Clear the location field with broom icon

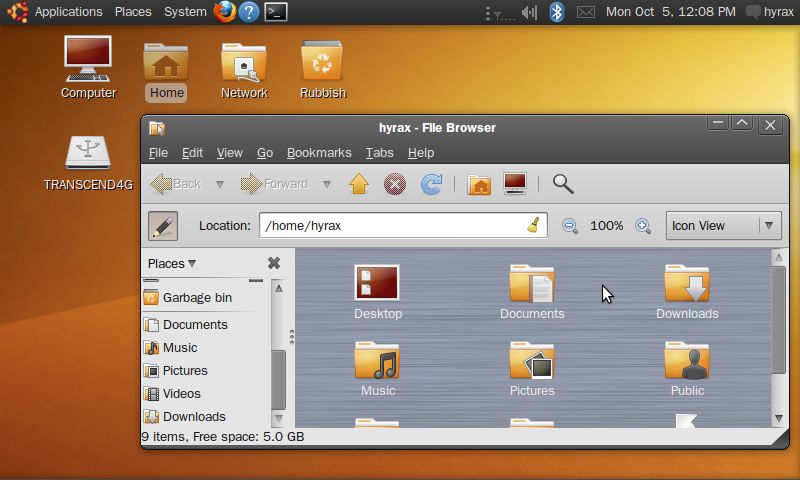click(x=533, y=225)
